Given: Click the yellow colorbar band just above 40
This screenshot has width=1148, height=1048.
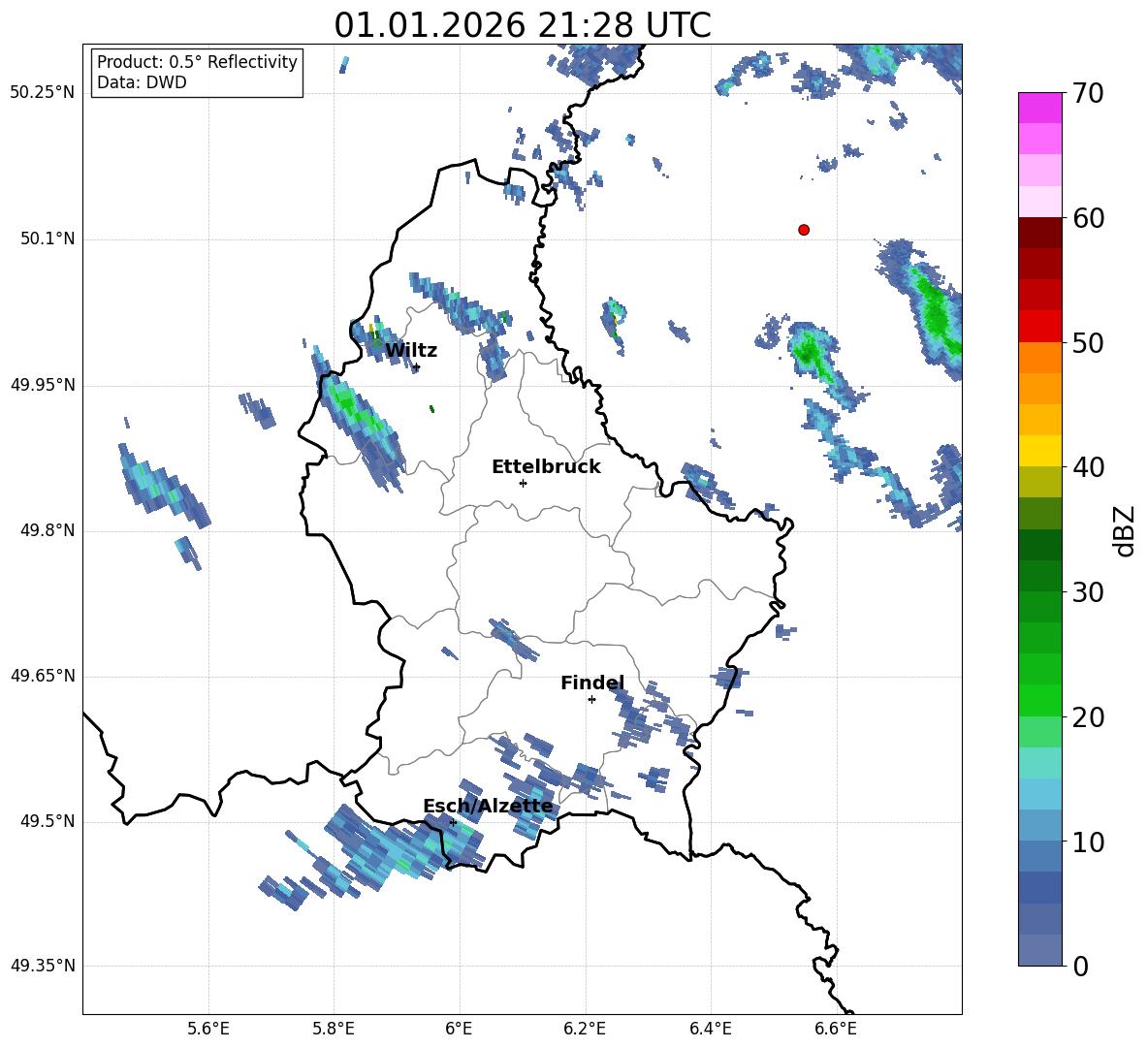Looking at the screenshot, I should coord(1039,451).
